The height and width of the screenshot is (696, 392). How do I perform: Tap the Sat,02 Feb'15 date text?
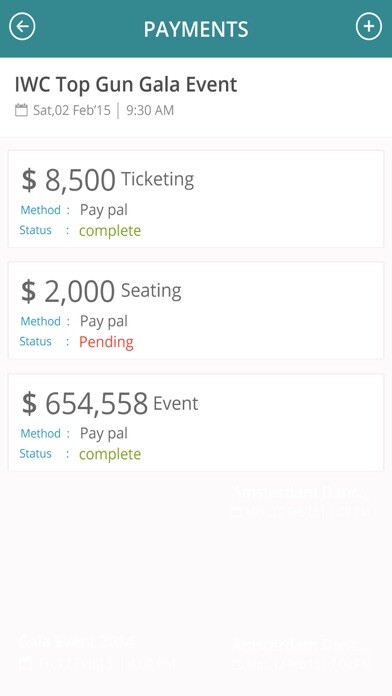click(x=72, y=110)
